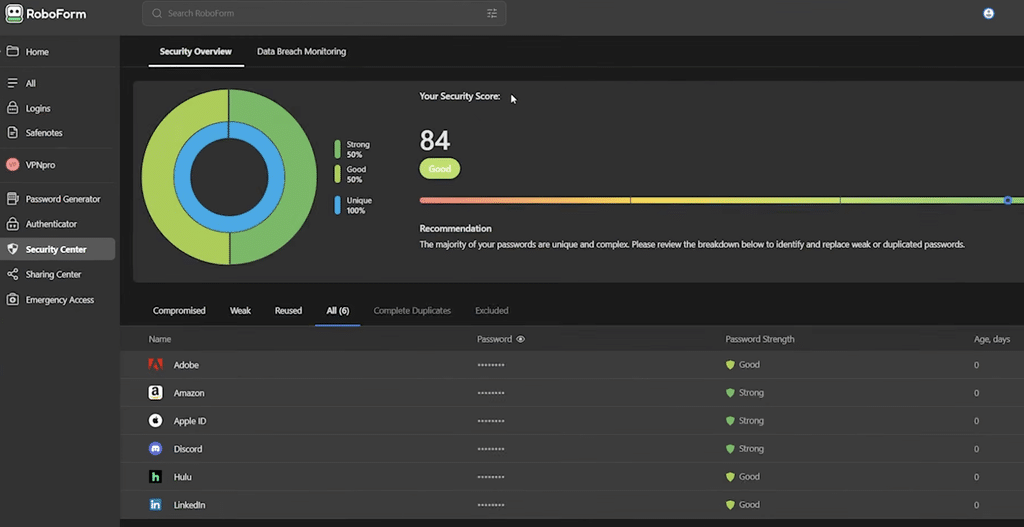The width and height of the screenshot is (1024, 527).
Task: Open the Weak passwords tab
Action: 240,311
